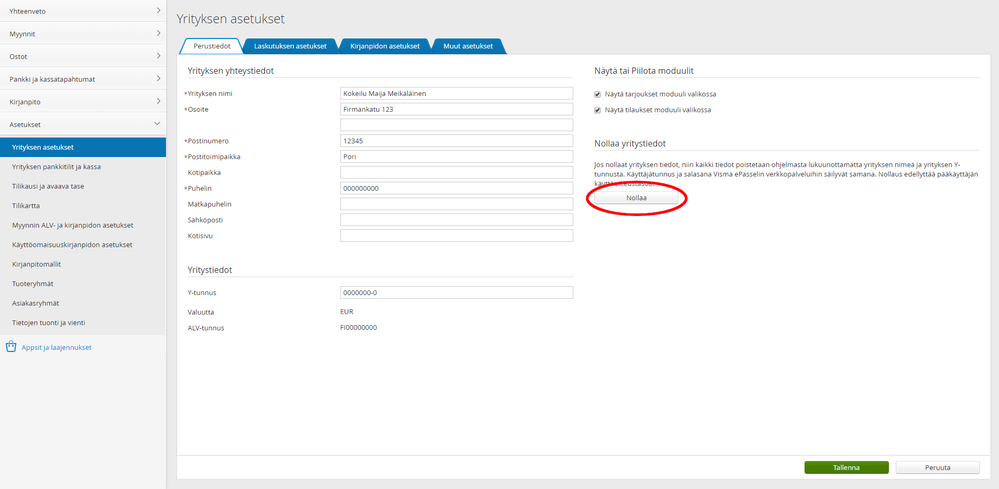Viewport: 999px width, 489px height.
Task: Focus the Kotisivu field
Action: pyautogui.click(x=456, y=236)
